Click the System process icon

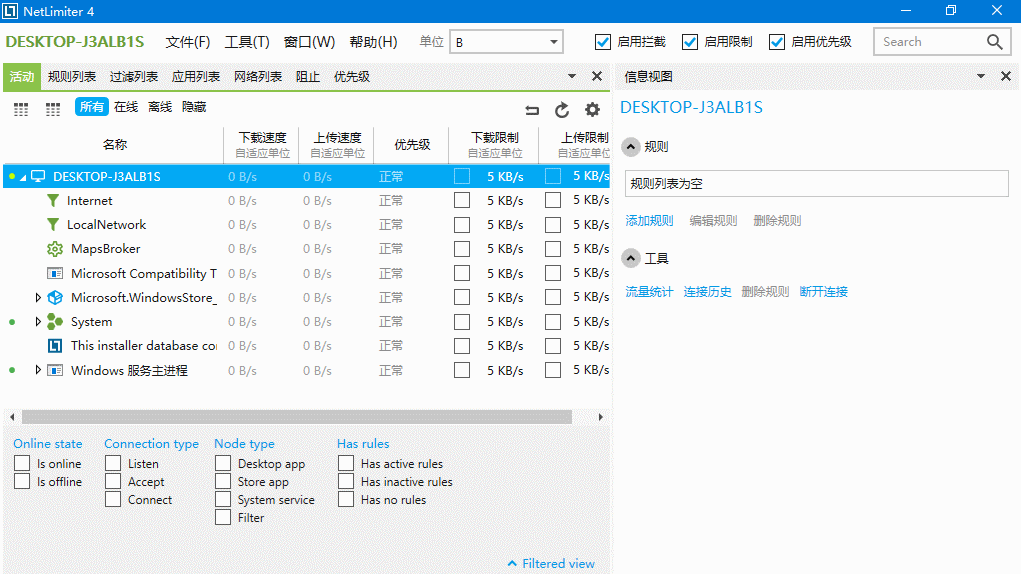tap(55, 321)
